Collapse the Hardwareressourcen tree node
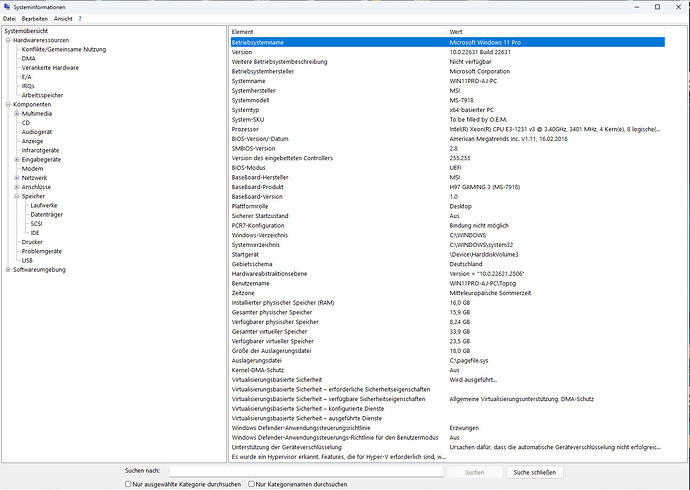Screen dimensions: 690x490 [x=8, y=40]
